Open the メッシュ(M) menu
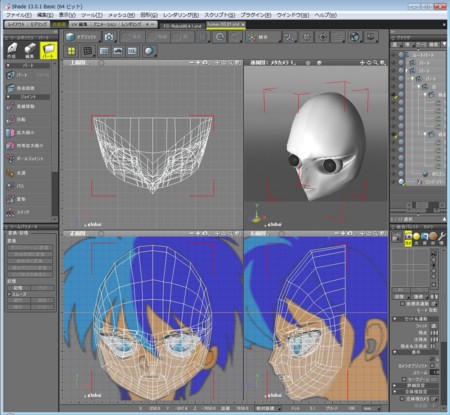The height and width of the screenshot is (415, 450). coord(121,15)
